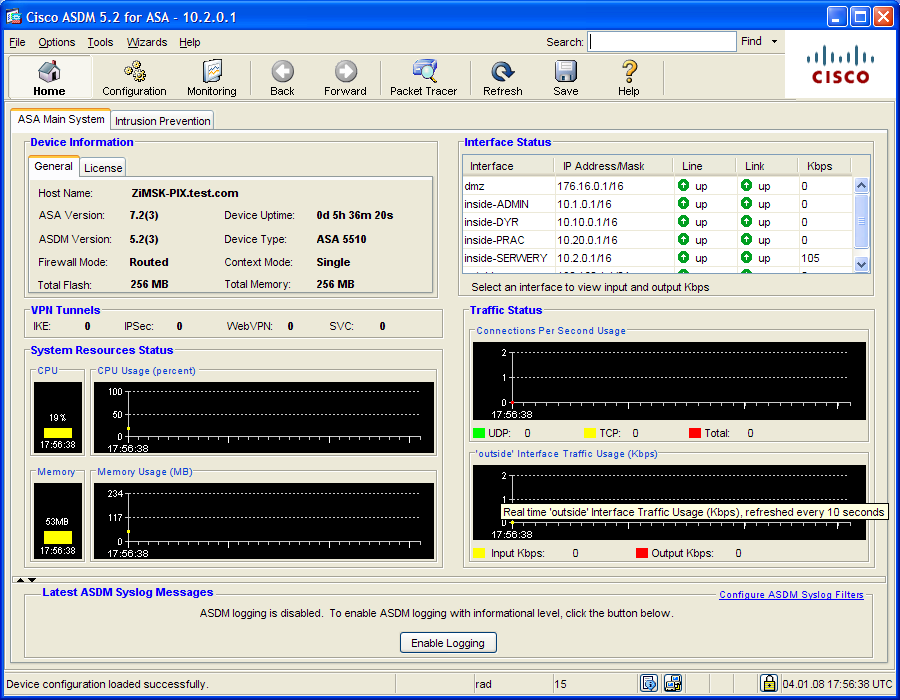Click the second status bar network icon
This screenshot has width=900, height=700.
point(673,683)
